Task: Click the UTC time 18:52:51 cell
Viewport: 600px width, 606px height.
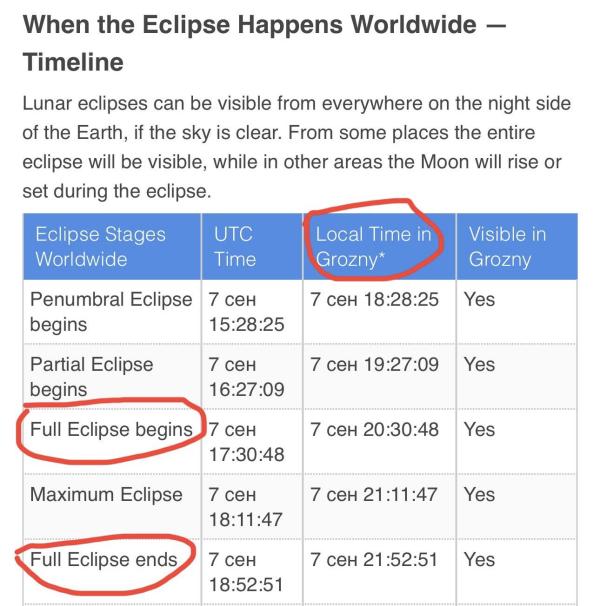Action: (x=245, y=572)
